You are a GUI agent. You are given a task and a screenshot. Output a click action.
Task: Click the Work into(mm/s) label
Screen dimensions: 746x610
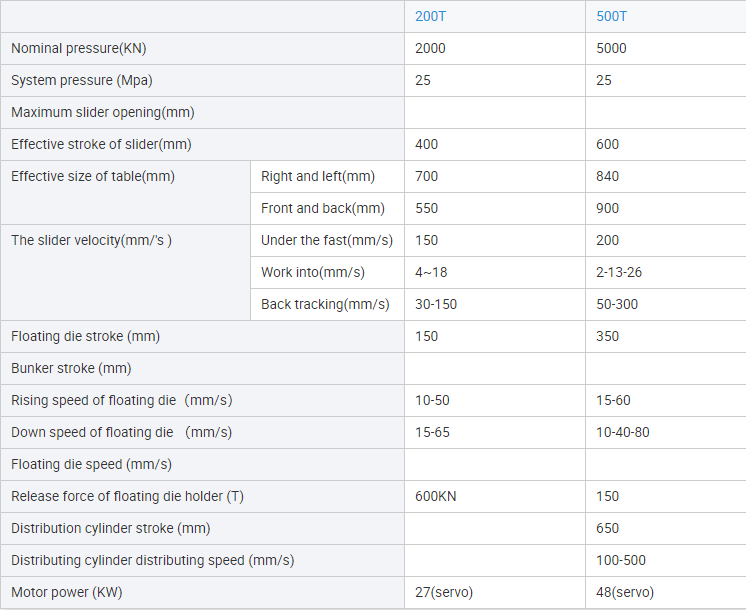[313, 273]
